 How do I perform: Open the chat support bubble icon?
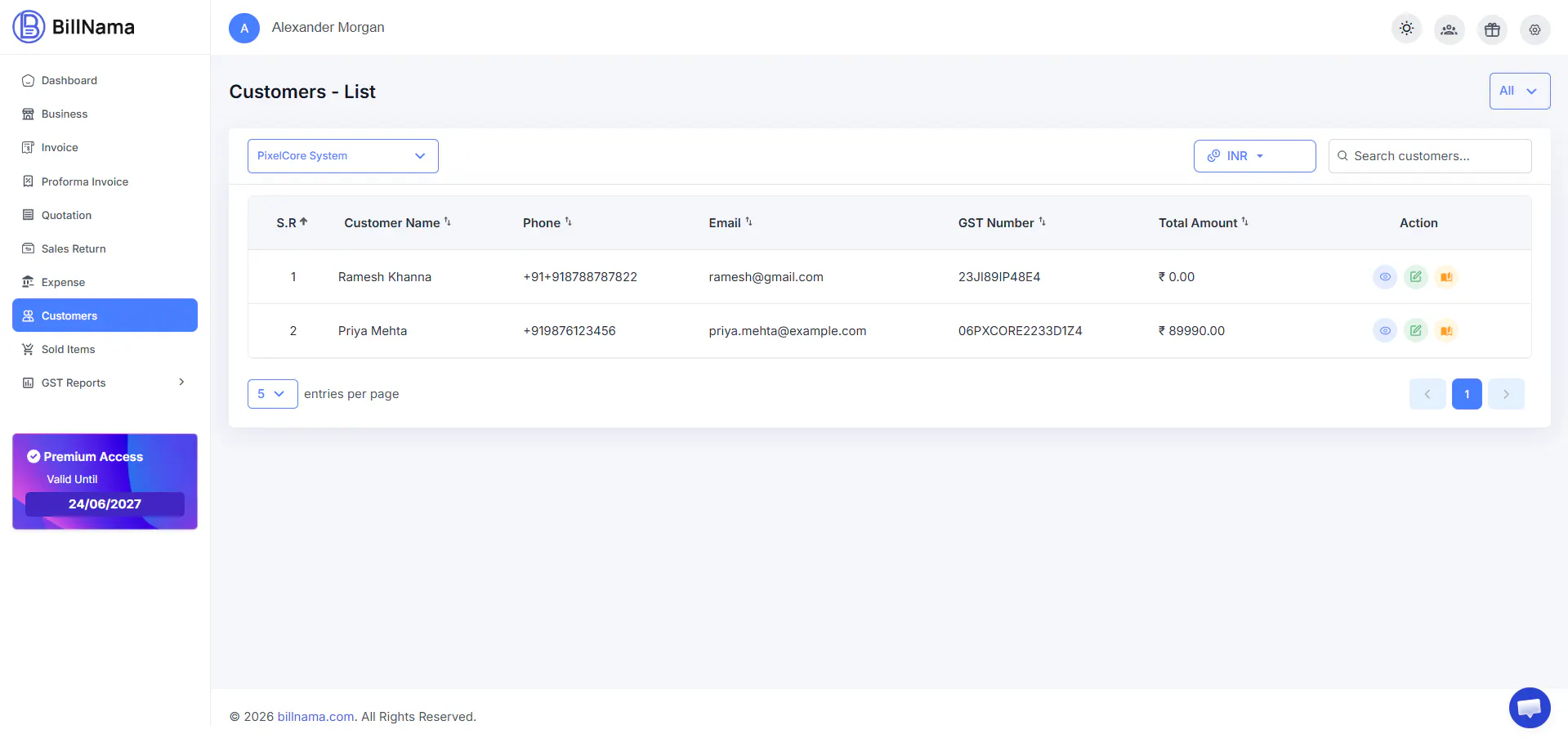pyautogui.click(x=1530, y=708)
